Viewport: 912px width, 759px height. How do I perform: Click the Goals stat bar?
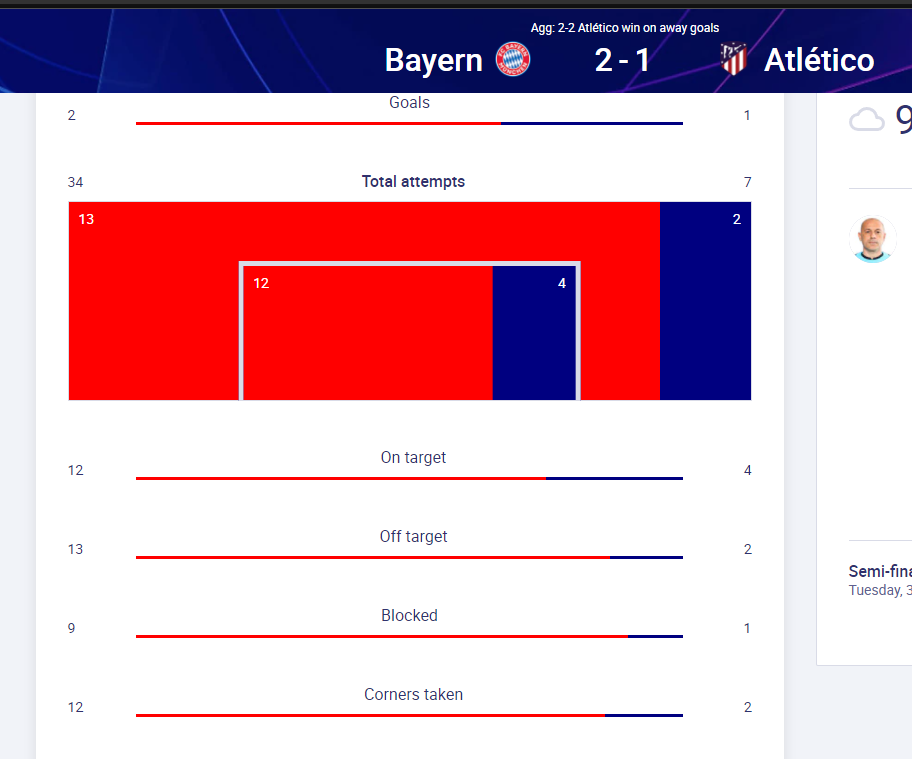click(409, 123)
